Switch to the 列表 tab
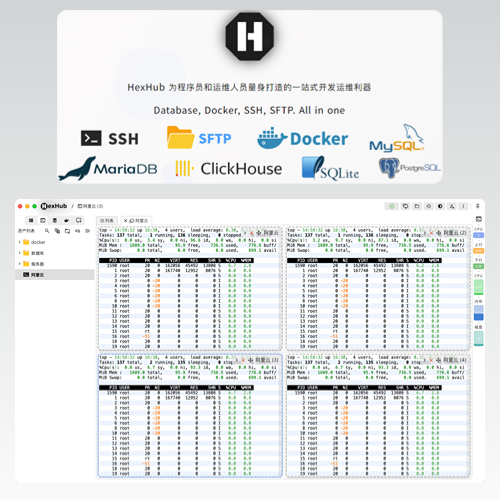Screen dimensions: 500x500 pyautogui.click(x=107, y=220)
